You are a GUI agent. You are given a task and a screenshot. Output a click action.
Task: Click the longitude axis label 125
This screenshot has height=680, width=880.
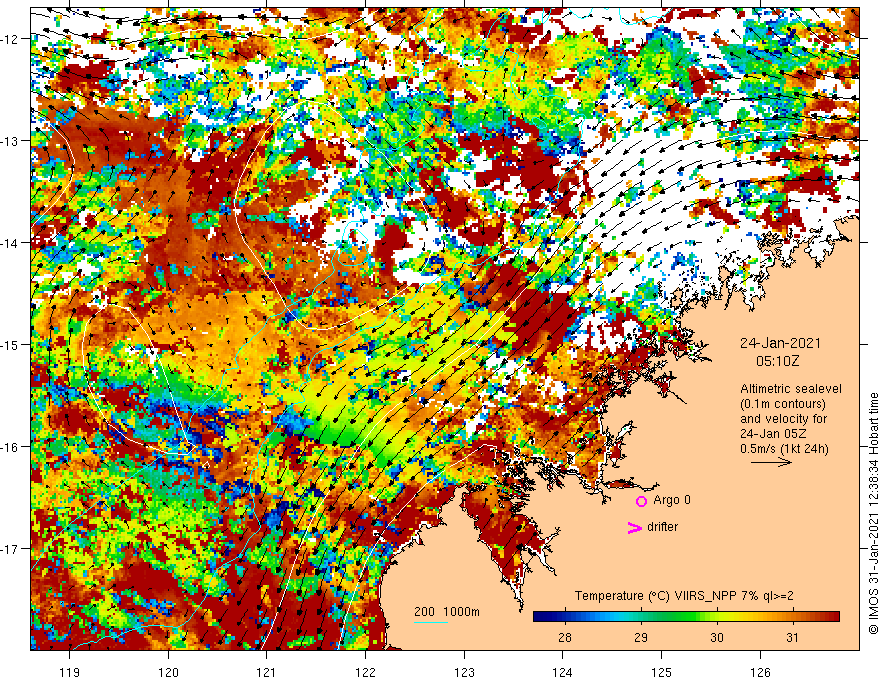(x=662, y=672)
